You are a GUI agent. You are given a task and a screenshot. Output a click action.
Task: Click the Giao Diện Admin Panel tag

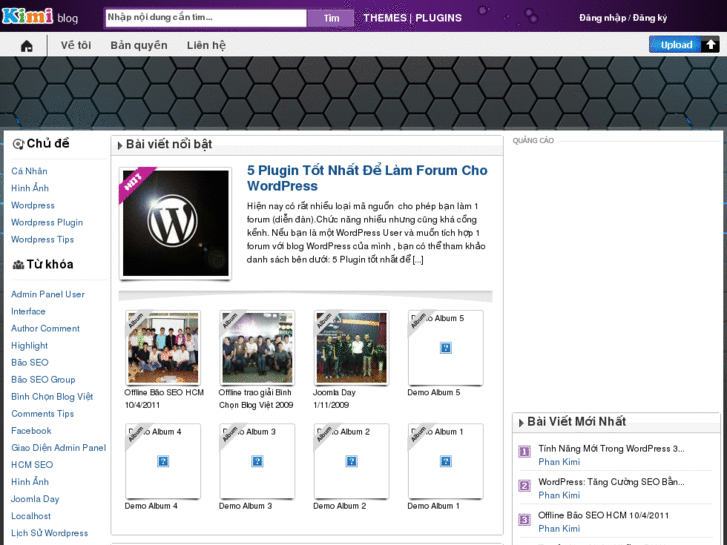[x=58, y=448]
